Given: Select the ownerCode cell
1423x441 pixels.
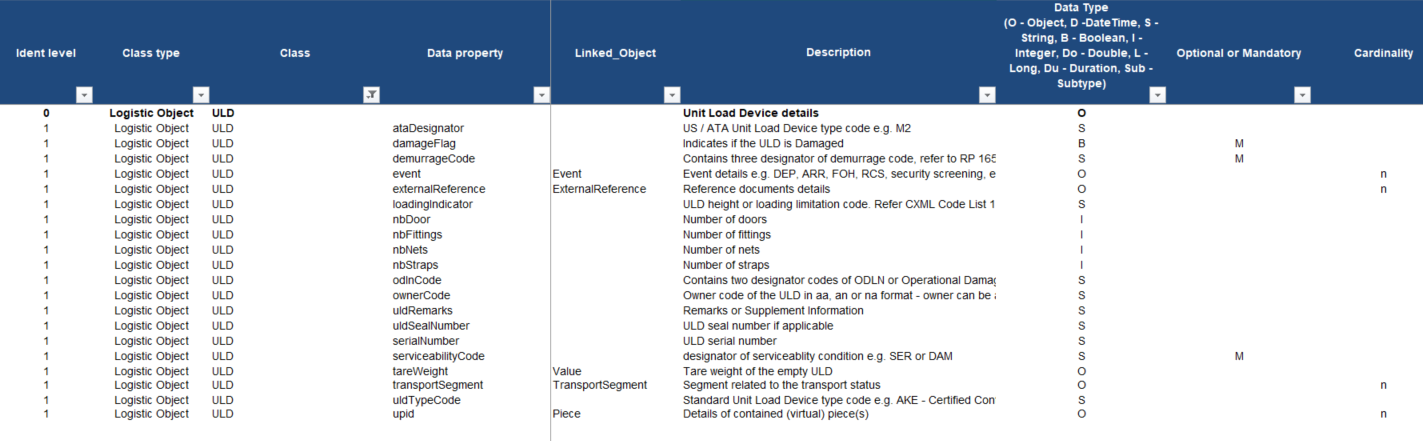Looking at the screenshot, I should coord(421,295).
